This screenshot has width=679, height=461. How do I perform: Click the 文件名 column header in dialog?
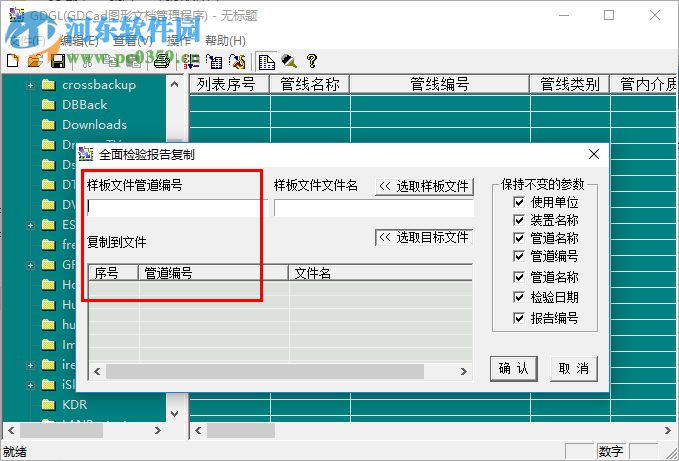tap(381, 273)
